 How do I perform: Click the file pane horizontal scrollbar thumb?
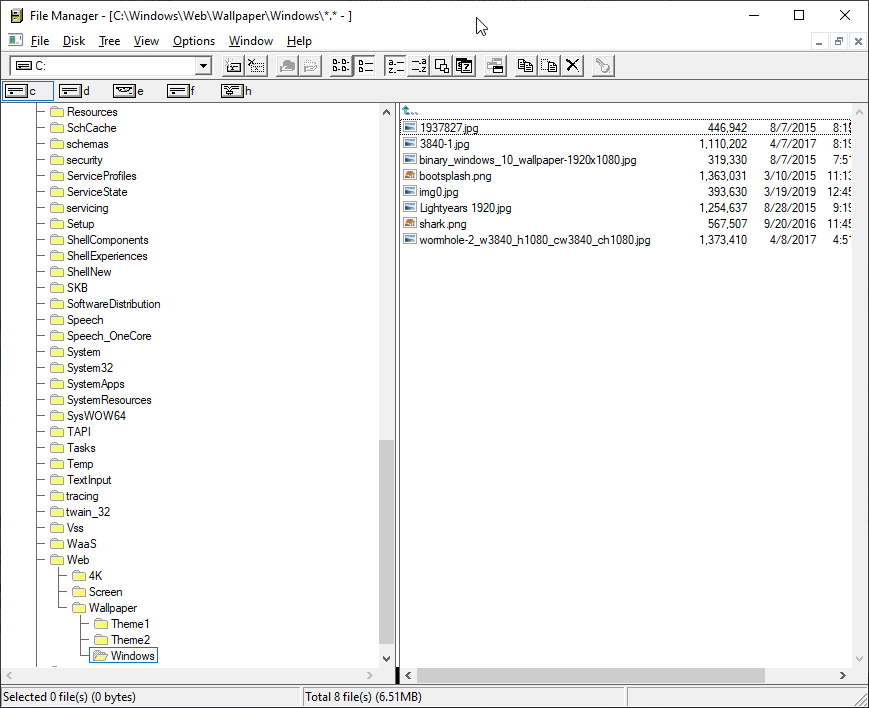(x=591, y=675)
